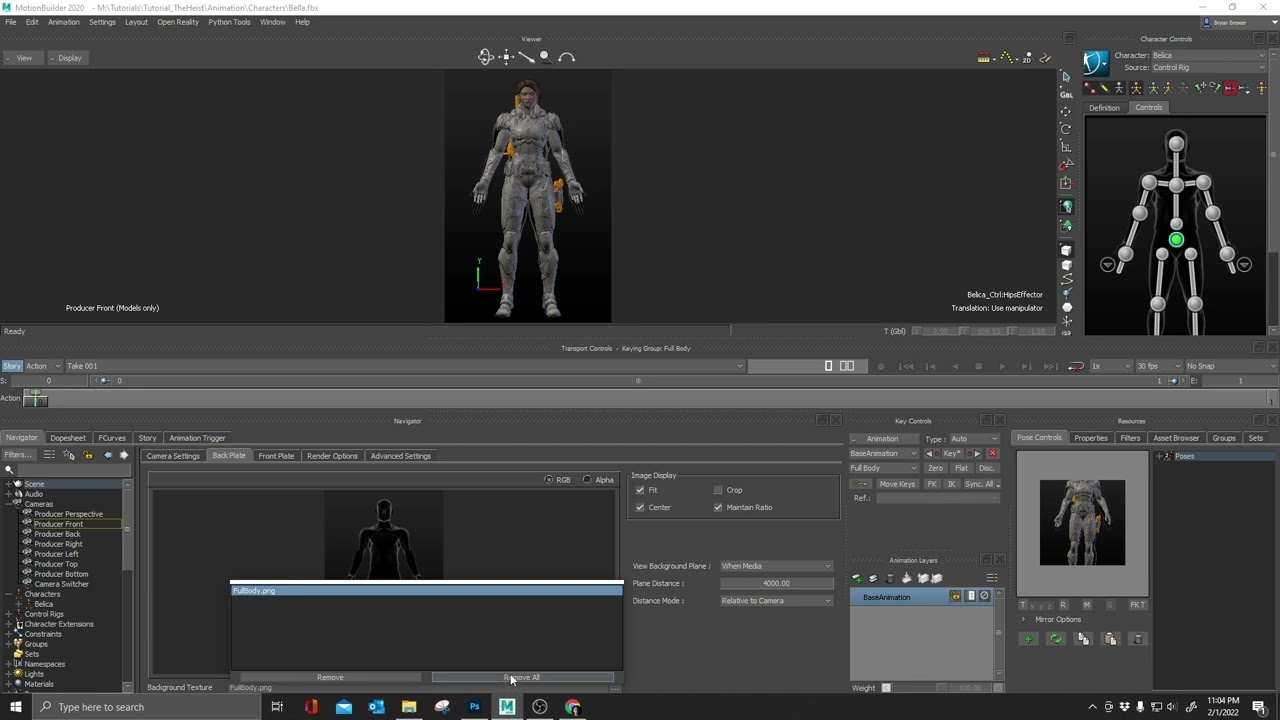Expand the Audio tree node
This screenshot has width=1280, height=720.
(9, 494)
